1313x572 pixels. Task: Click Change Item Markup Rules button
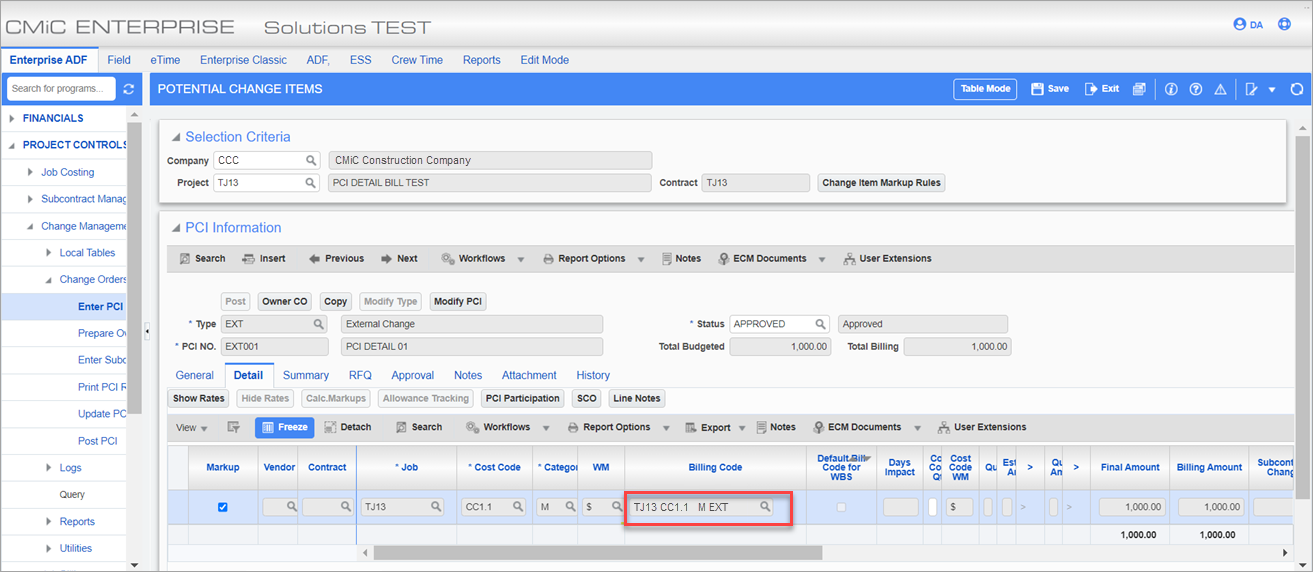[881, 183]
